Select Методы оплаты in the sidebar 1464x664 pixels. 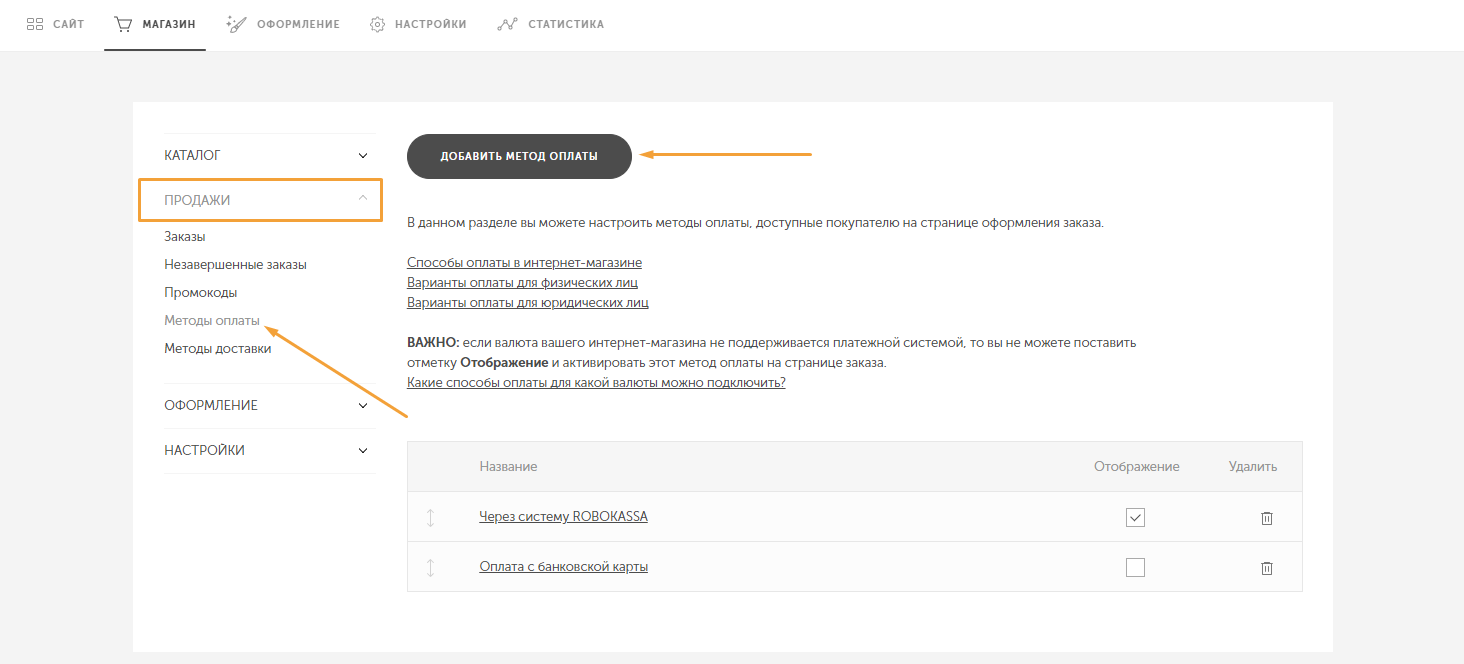click(212, 321)
